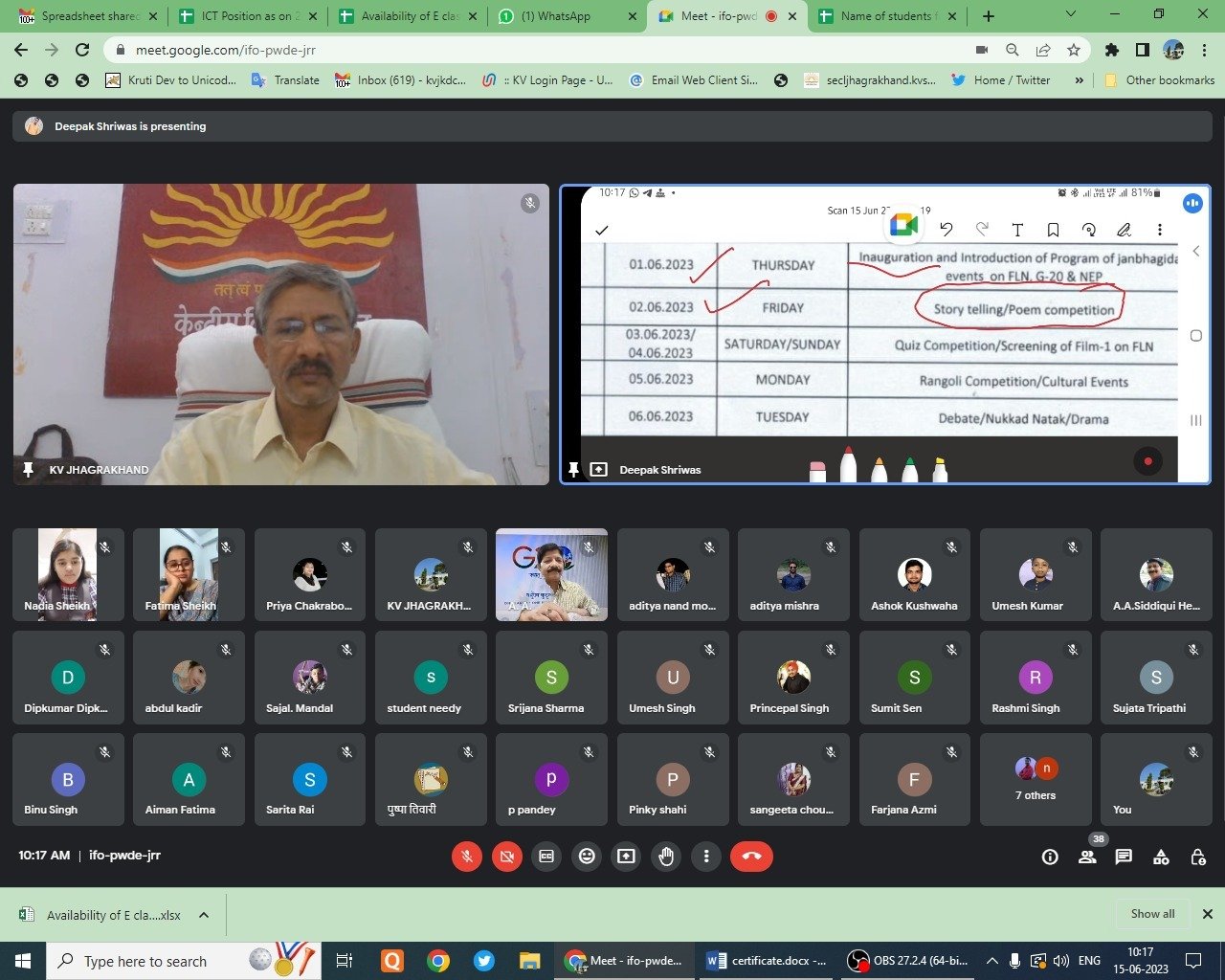Expand the downloaded xlsx file options

pos(204,915)
